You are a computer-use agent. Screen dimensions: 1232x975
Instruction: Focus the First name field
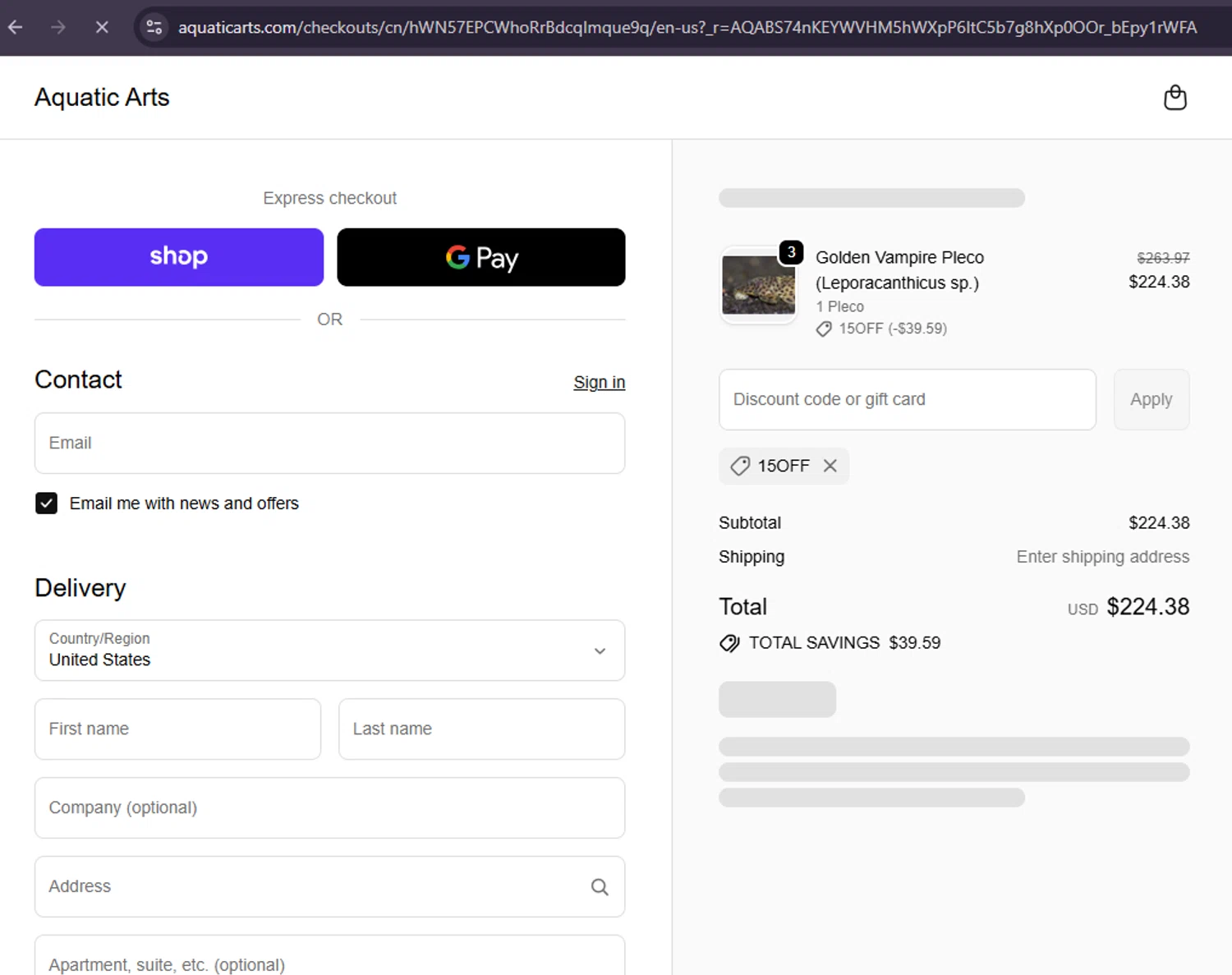(177, 729)
